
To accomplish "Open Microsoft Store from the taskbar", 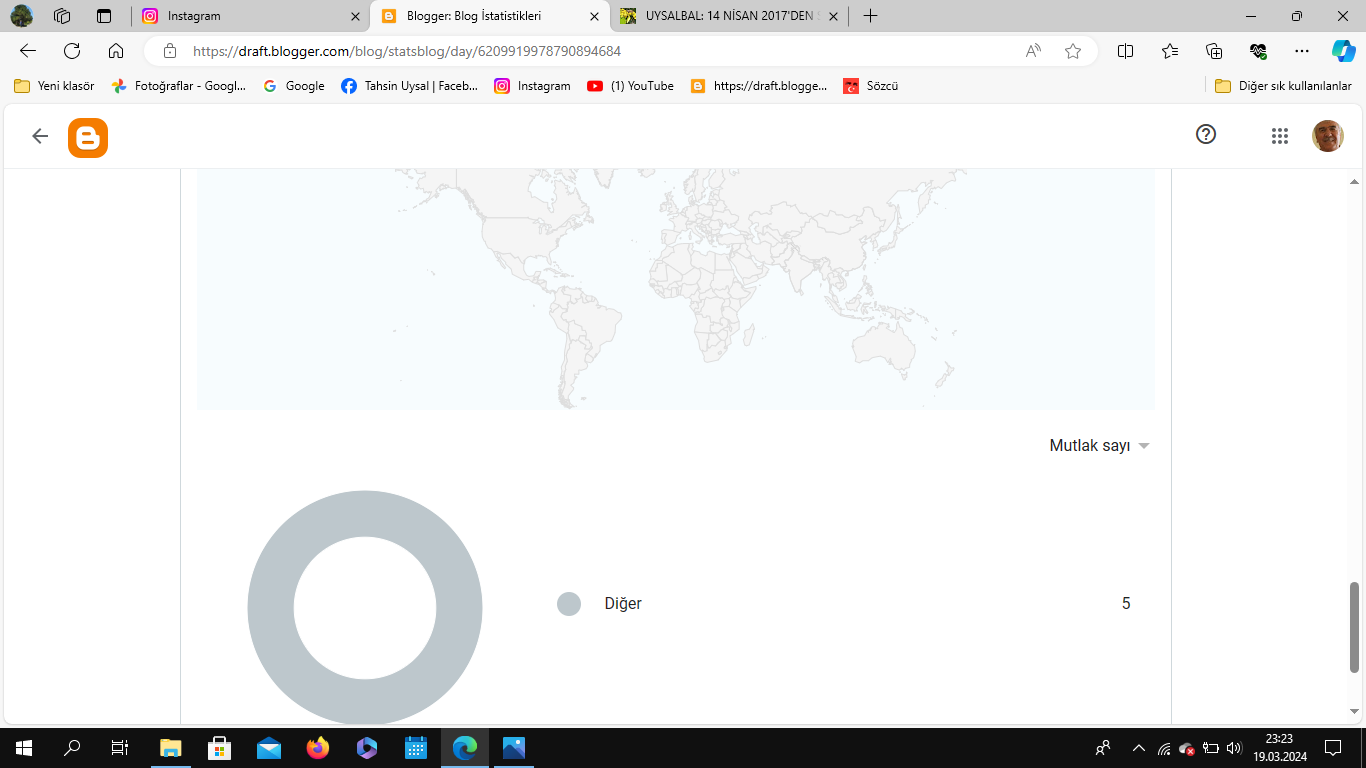I will [x=220, y=748].
